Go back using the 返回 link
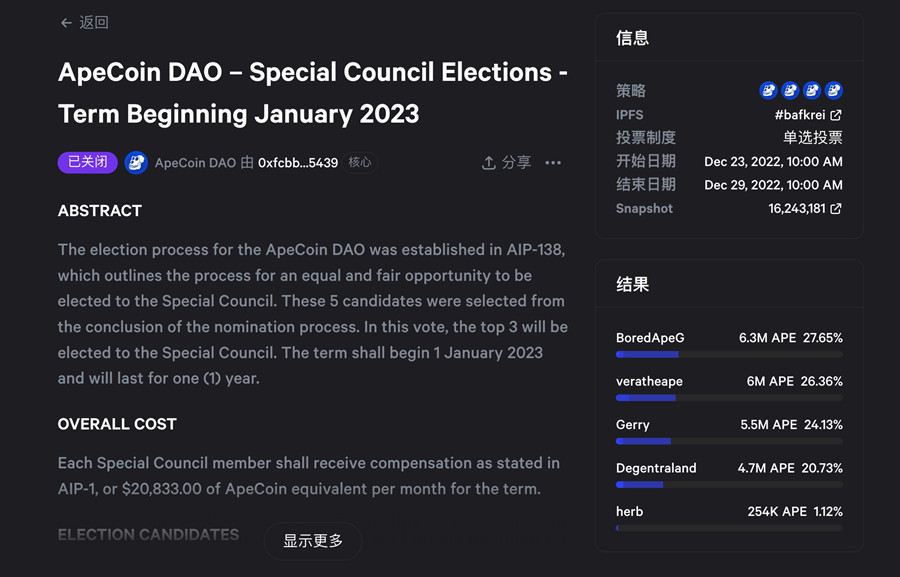Image resolution: width=900 pixels, height=577 pixels. pos(94,23)
